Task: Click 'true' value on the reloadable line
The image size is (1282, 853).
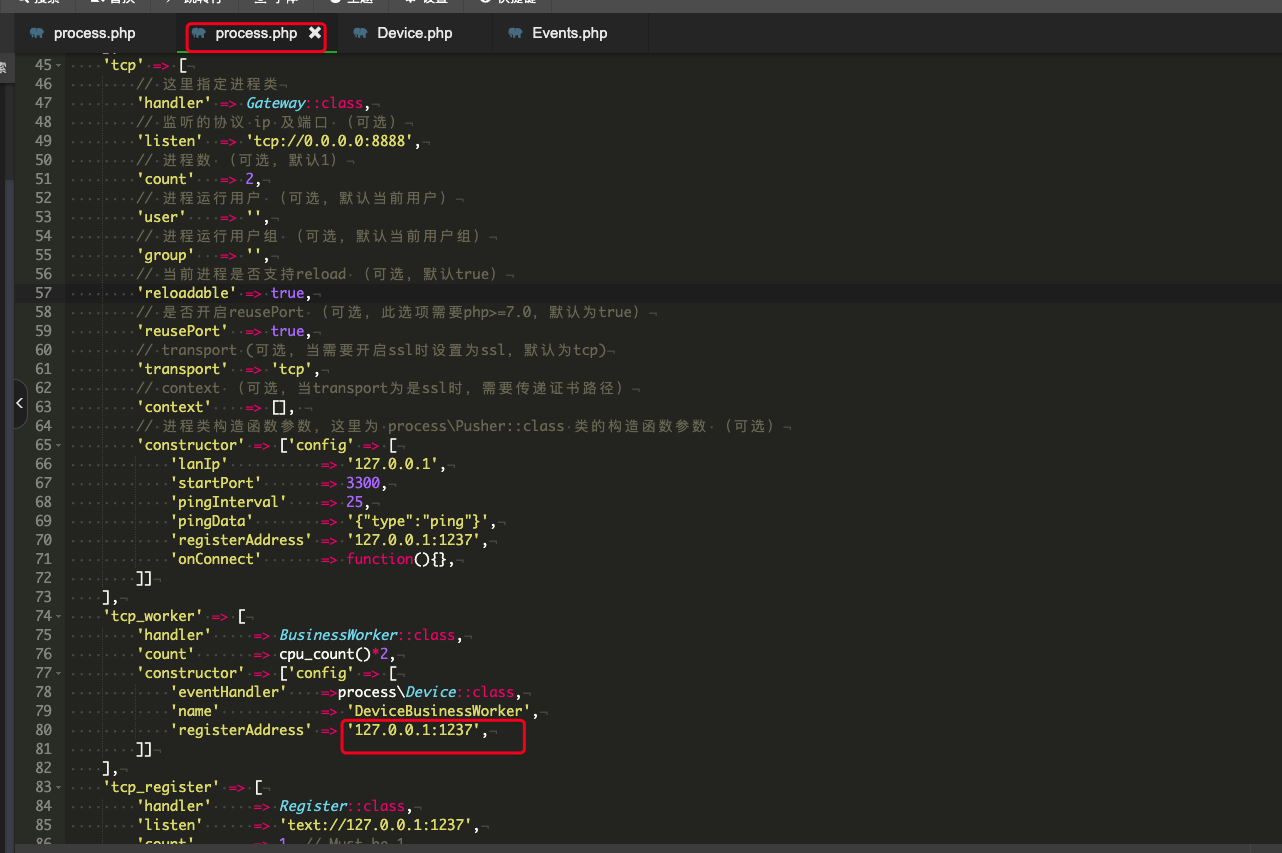Action: [287, 293]
